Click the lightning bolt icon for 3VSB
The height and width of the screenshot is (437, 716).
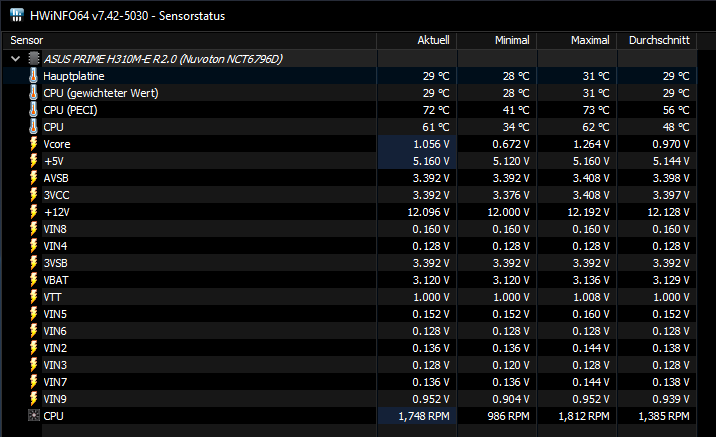[33, 263]
